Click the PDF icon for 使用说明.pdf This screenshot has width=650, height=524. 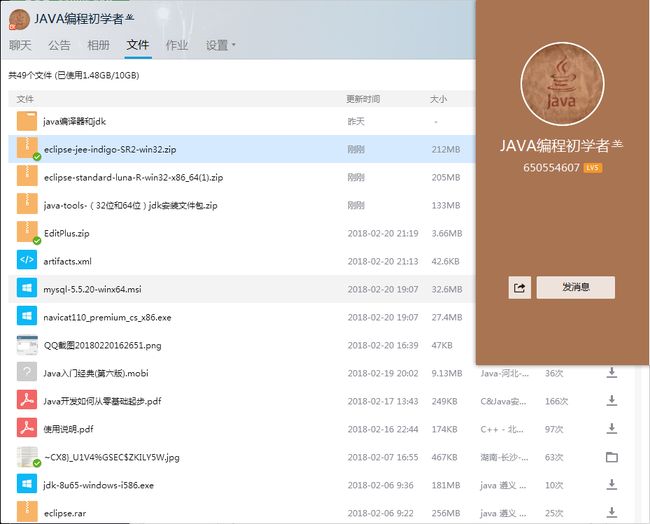pyautogui.click(x=27, y=428)
